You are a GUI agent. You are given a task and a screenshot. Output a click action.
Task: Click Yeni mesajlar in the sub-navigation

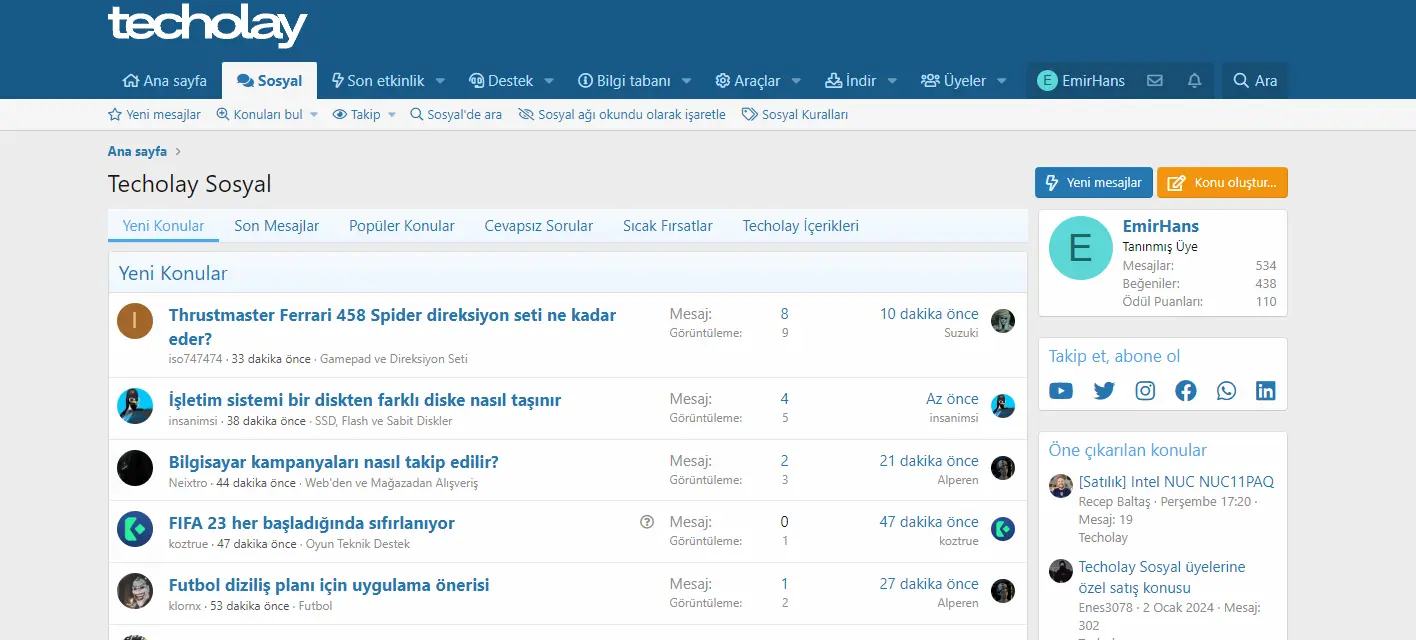coord(155,115)
